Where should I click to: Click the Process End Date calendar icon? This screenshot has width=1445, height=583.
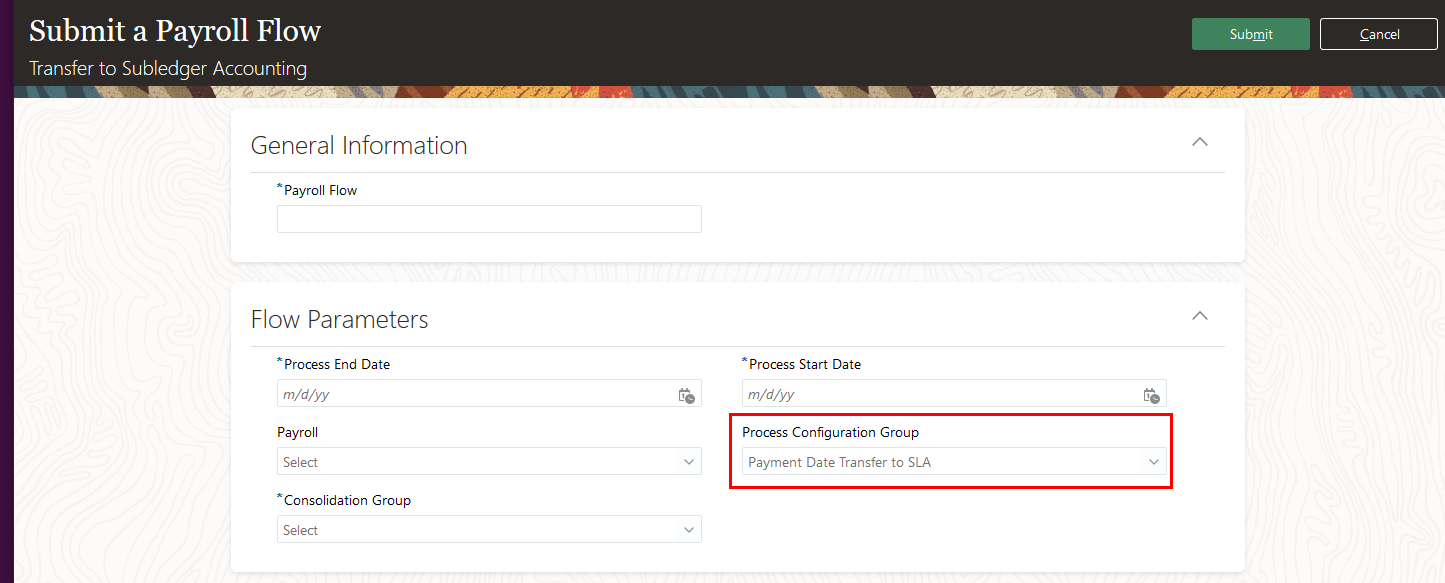click(686, 395)
